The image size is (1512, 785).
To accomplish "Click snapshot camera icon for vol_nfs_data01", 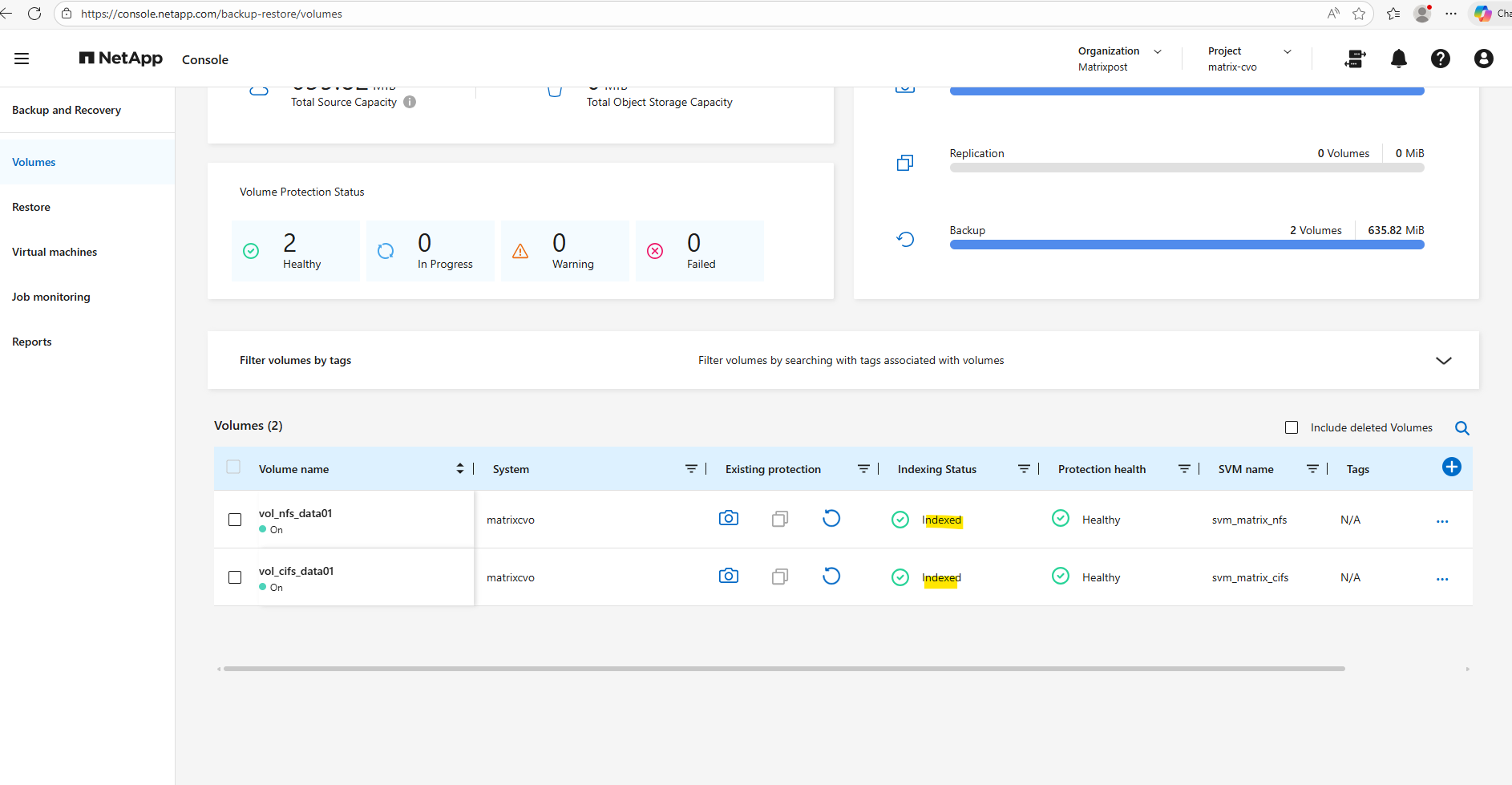I will point(728,519).
